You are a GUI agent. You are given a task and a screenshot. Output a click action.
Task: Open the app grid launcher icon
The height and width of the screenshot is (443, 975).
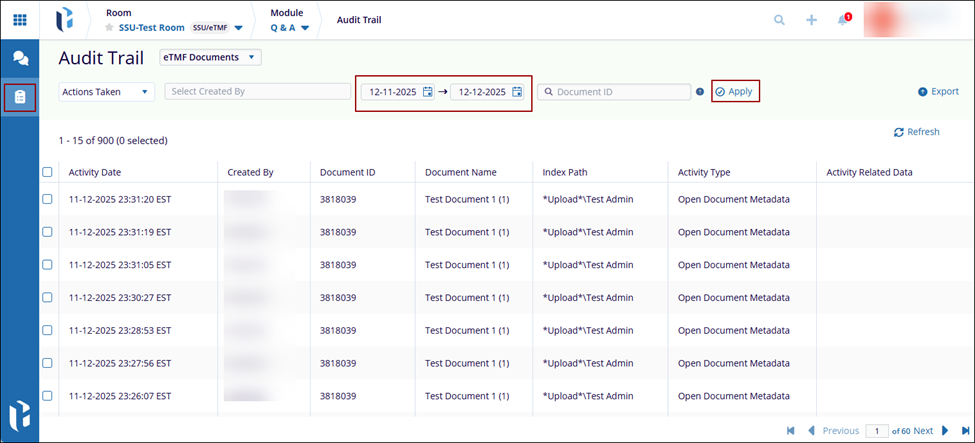click(x=20, y=19)
